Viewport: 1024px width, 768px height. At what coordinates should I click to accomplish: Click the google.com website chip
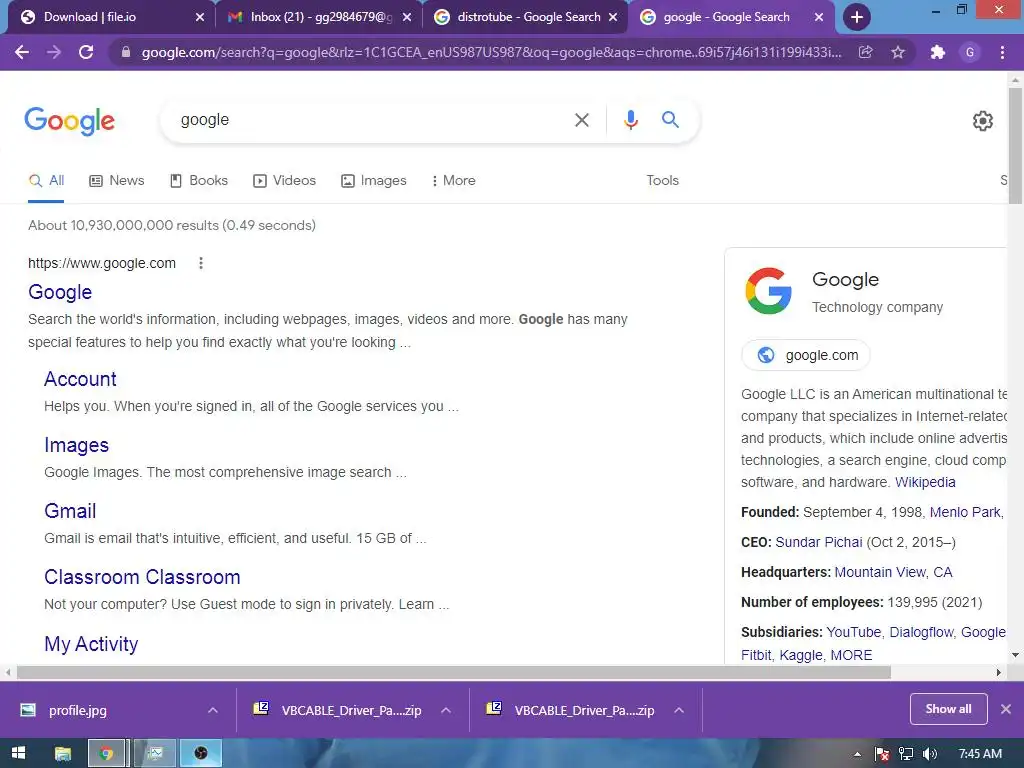[806, 355]
